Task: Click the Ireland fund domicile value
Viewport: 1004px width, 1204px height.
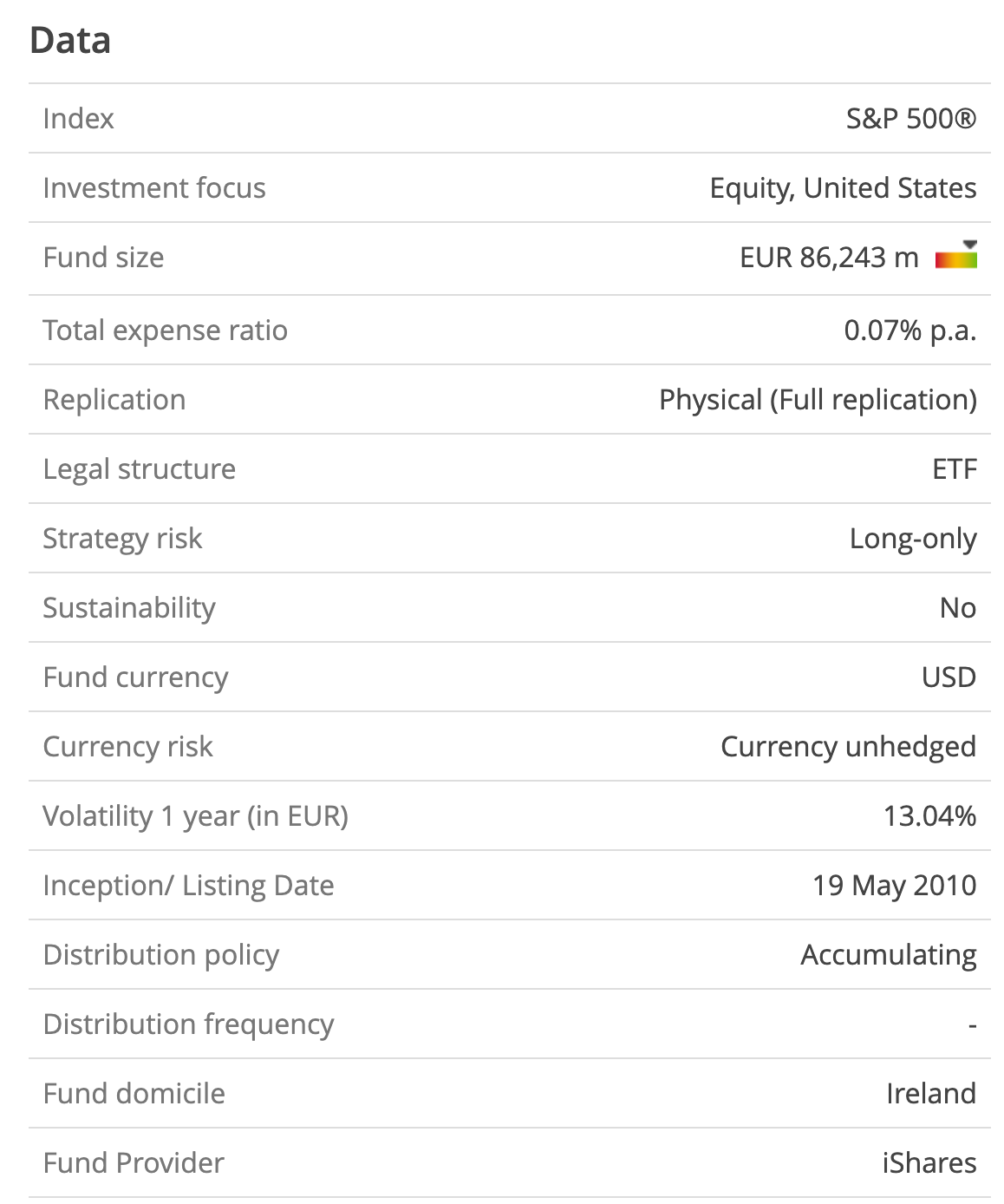Action: click(930, 1094)
